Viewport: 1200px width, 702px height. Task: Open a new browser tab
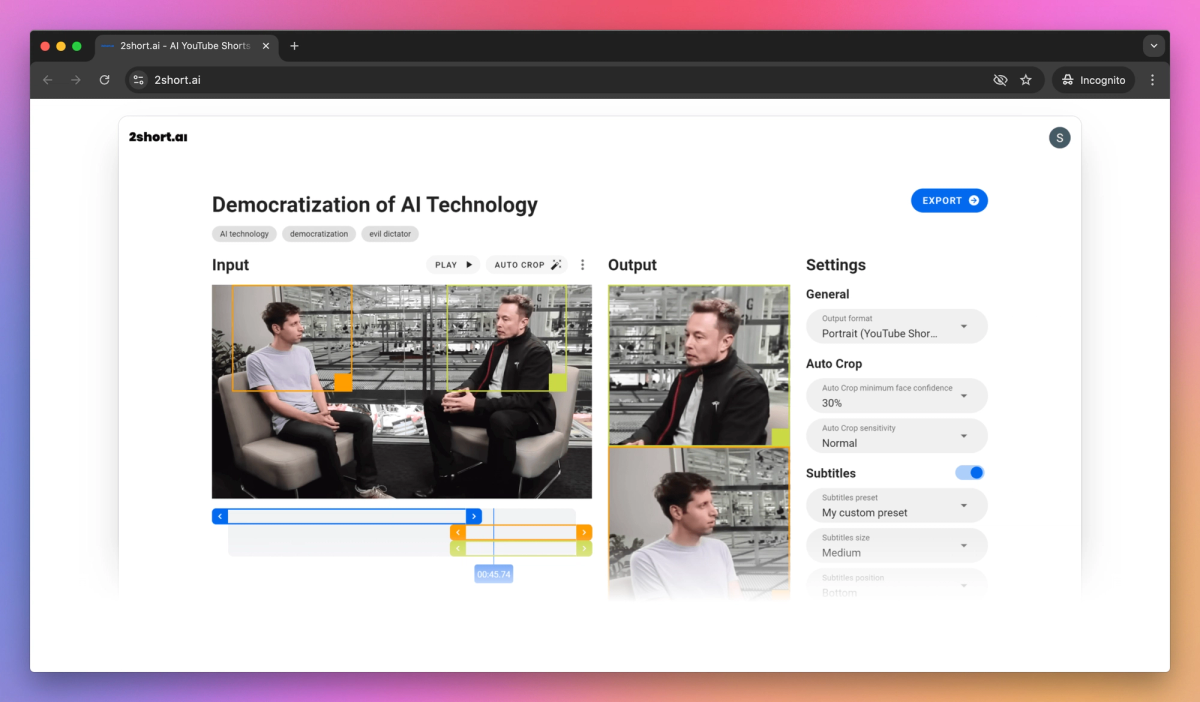pos(294,46)
